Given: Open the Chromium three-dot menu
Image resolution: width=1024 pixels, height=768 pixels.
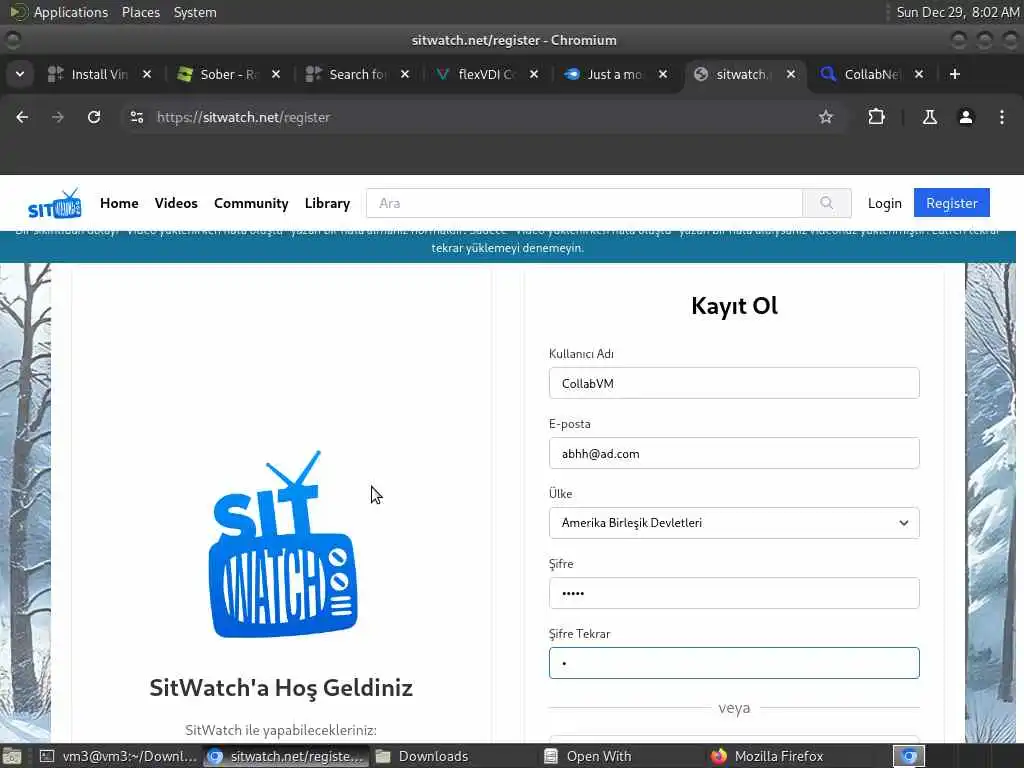Looking at the screenshot, I should point(1002,117).
